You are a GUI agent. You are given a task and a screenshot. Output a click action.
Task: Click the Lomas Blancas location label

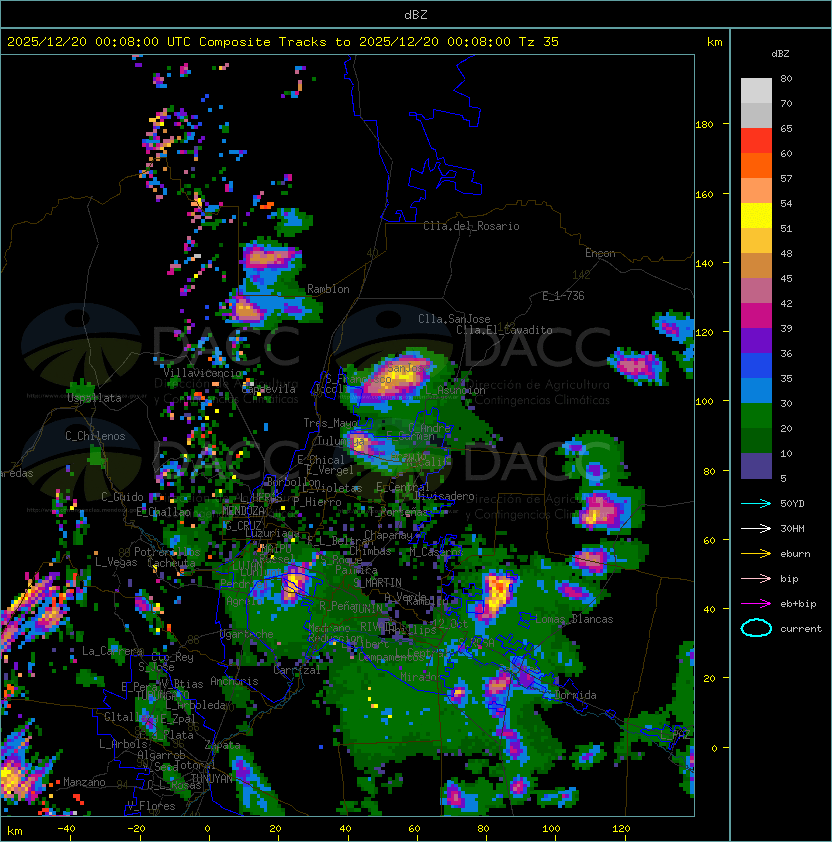pos(574,619)
